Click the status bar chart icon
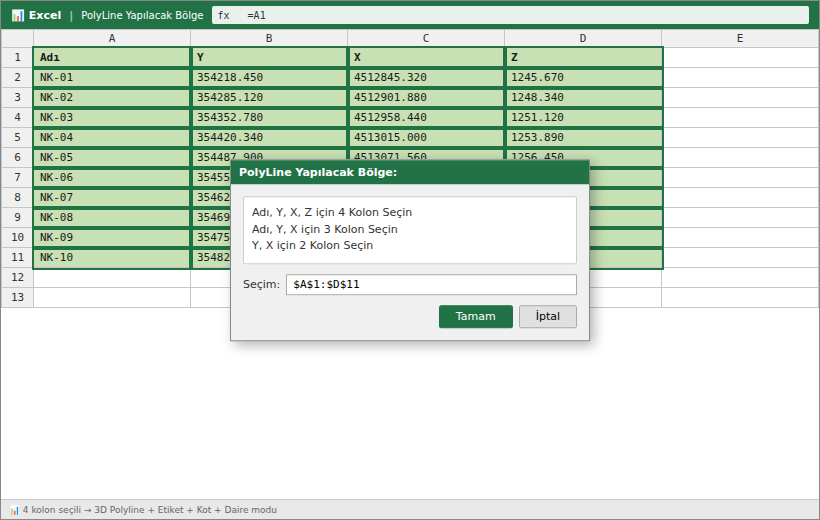Image resolution: width=820 pixels, height=520 pixels. [14, 510]
